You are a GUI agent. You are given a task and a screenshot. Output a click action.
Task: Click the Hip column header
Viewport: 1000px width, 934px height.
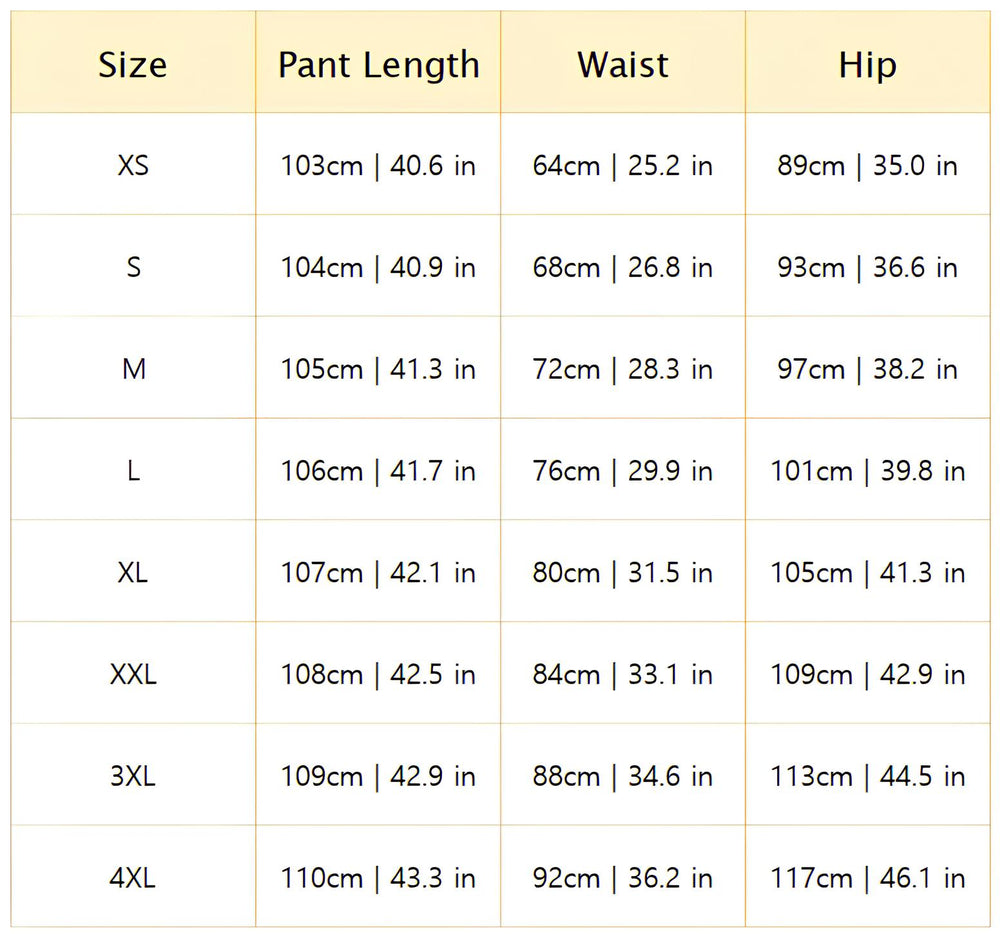pyautogui.click(x=867, y=65)
